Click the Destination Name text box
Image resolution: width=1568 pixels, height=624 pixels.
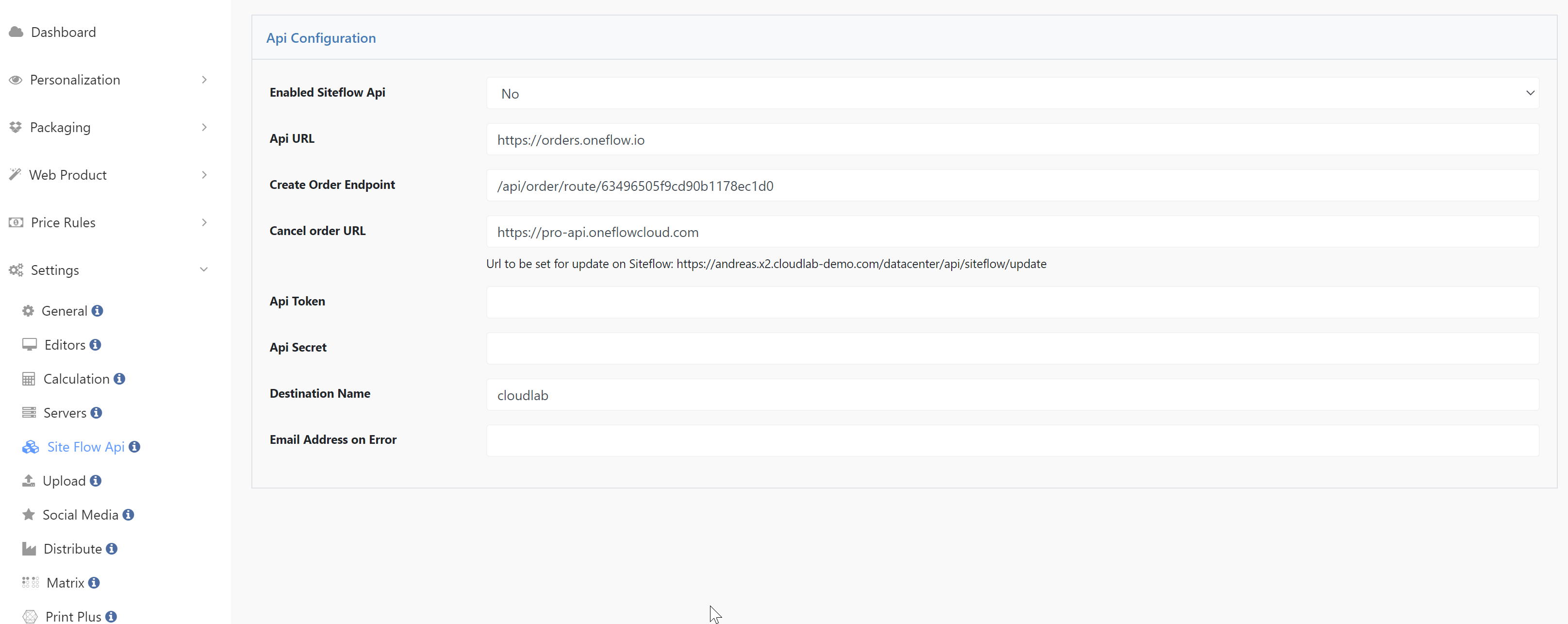click(1012, 394)
